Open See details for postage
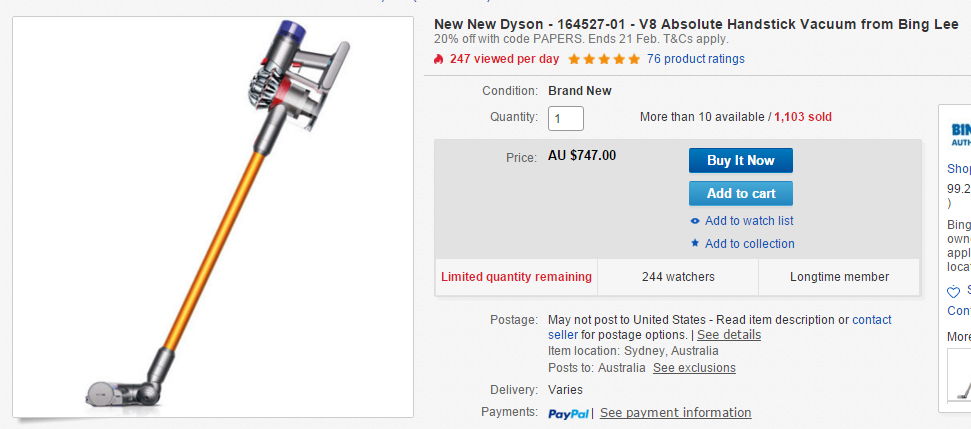Image resolution: width=971 pixels, height=429 pixels. (729, 335)
